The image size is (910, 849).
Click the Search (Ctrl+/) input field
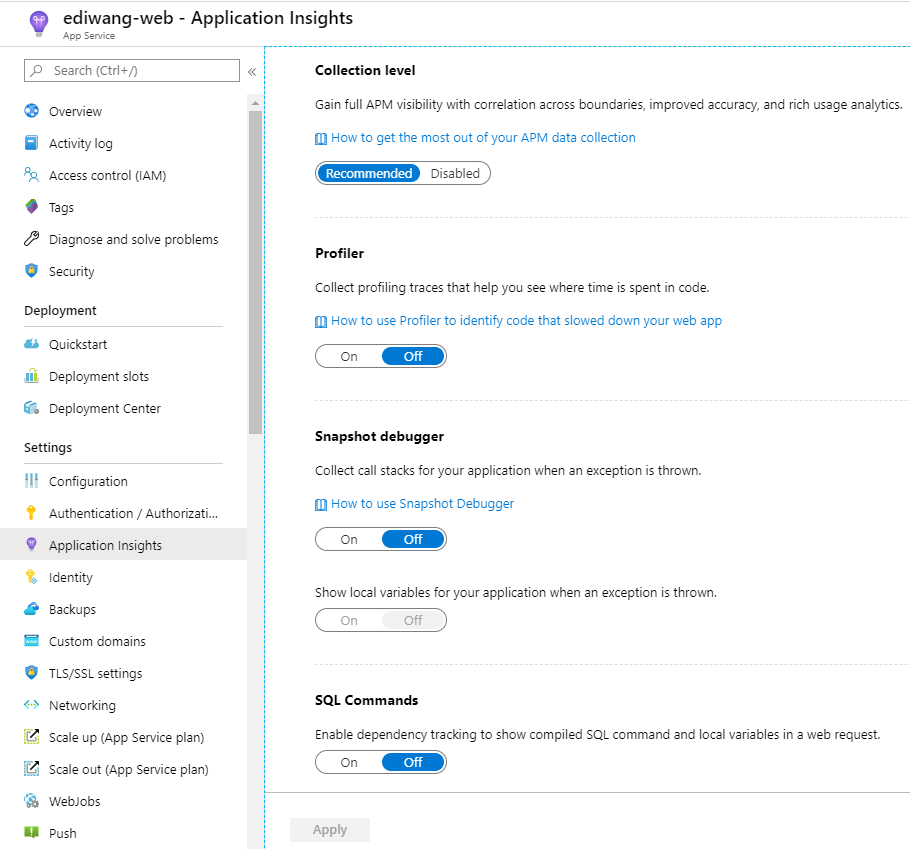point(140,70)
